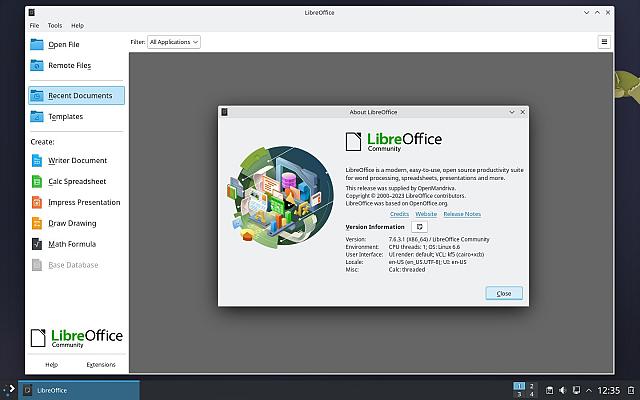Open the Help menu in menu bar

coord(78,25)
